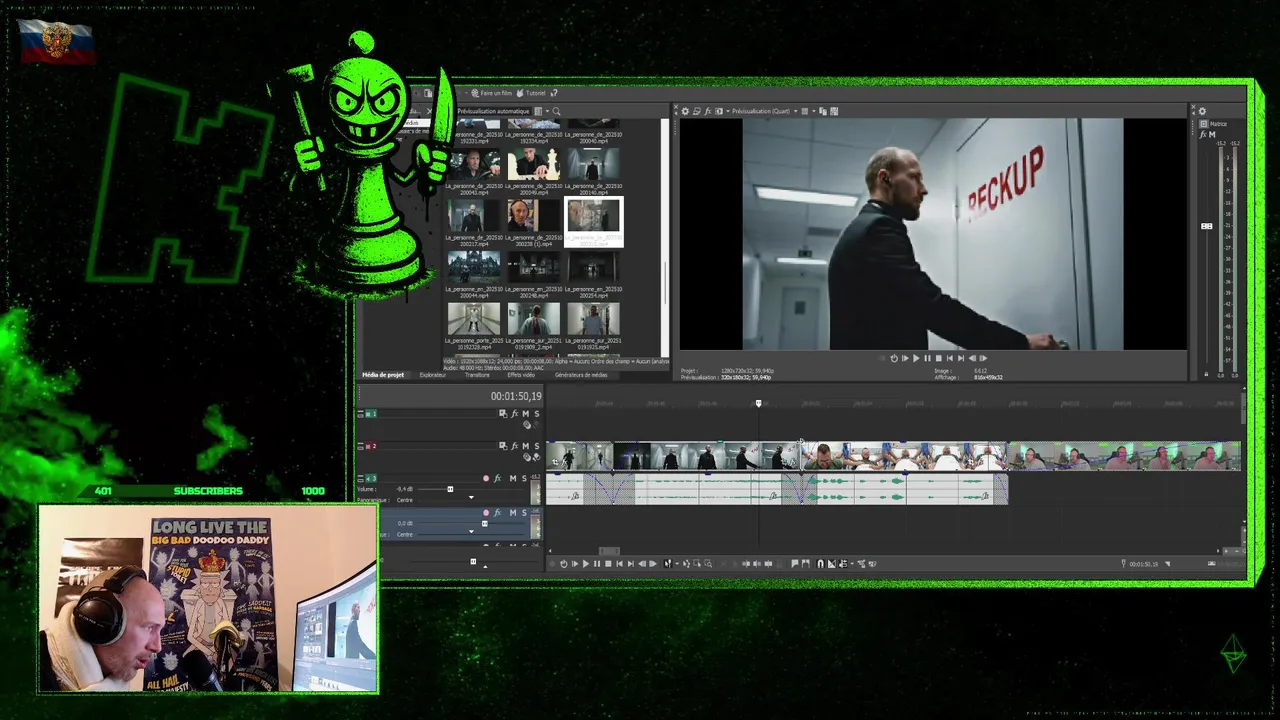The image size is (1280, 720).
Task: Mute audio track 3
Action: pos(513,478)
